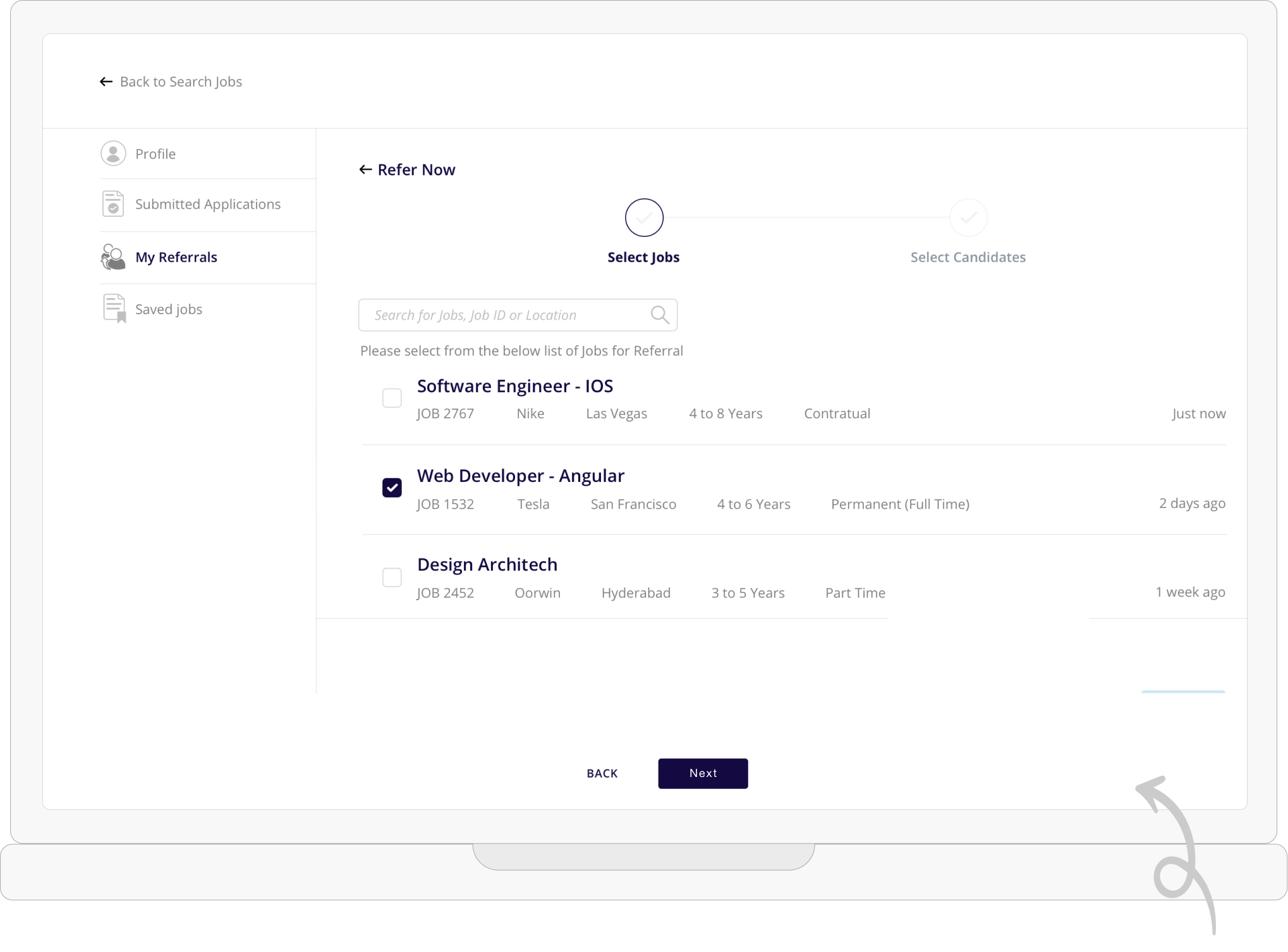Click the arrow before Back to Search Jobs
Image resolution: width=1288 pixels, height=952 pixels.
pos(106,81)
